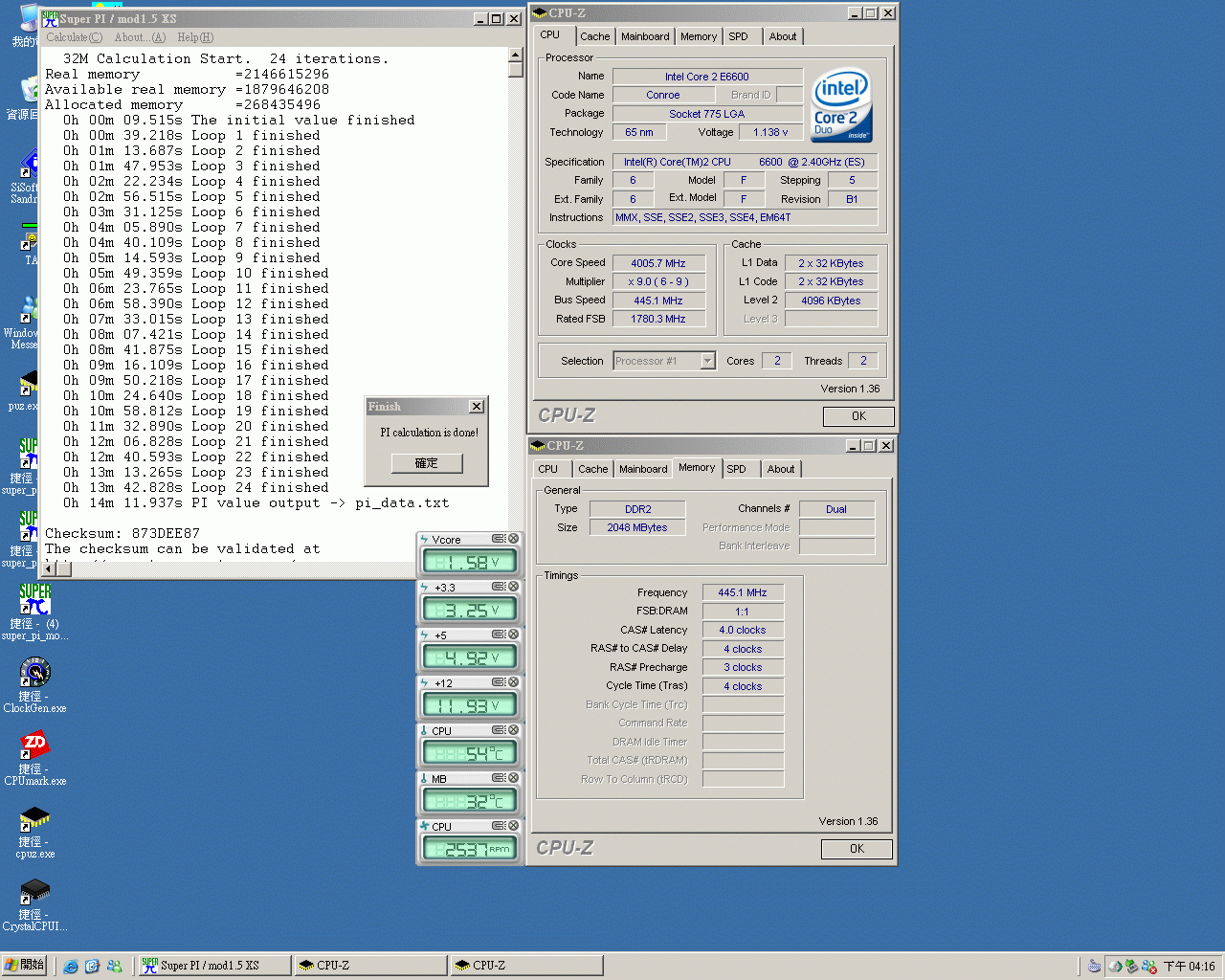Click the Memory Size 2048 MBytes value

(x=637, y=527)
